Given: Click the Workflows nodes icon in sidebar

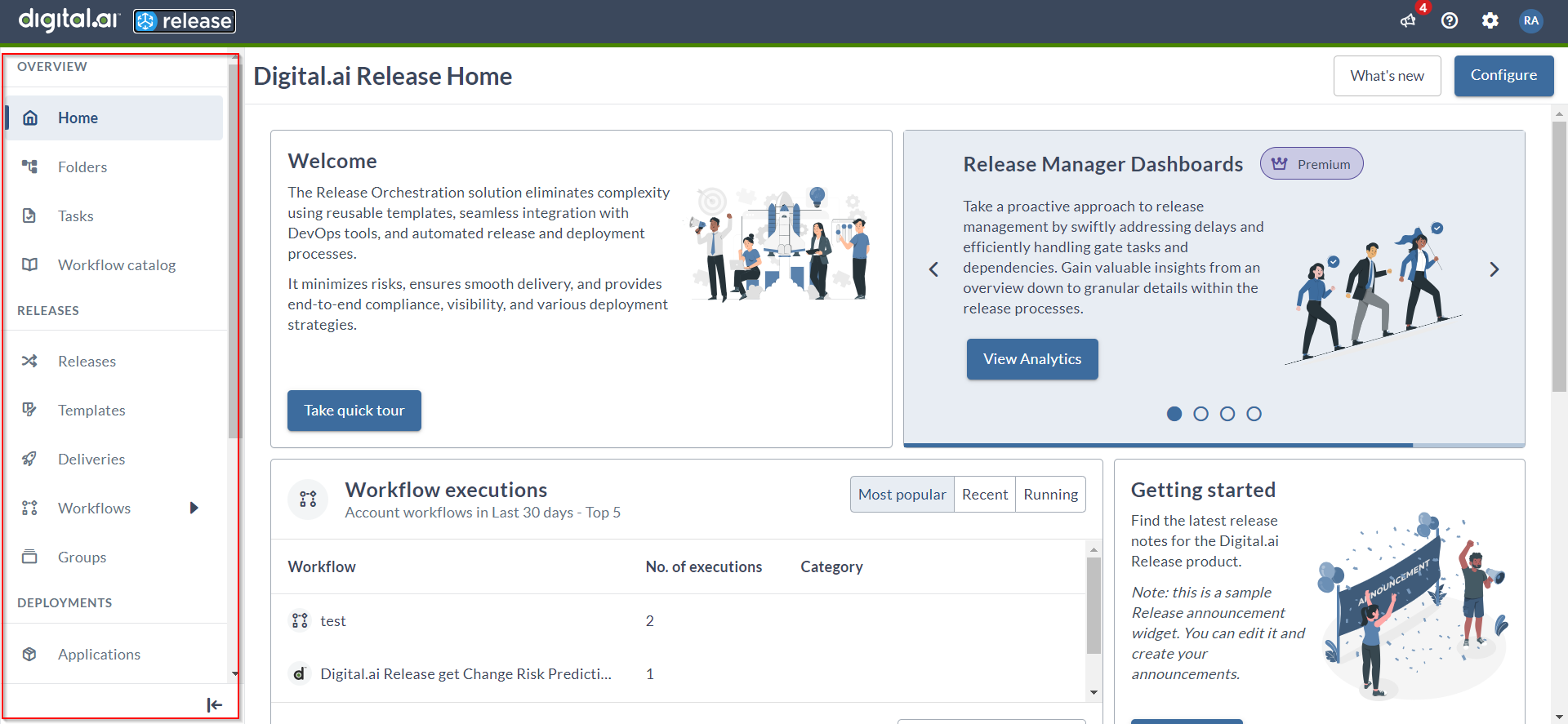Looking at the screenshot, I should 30,508.
